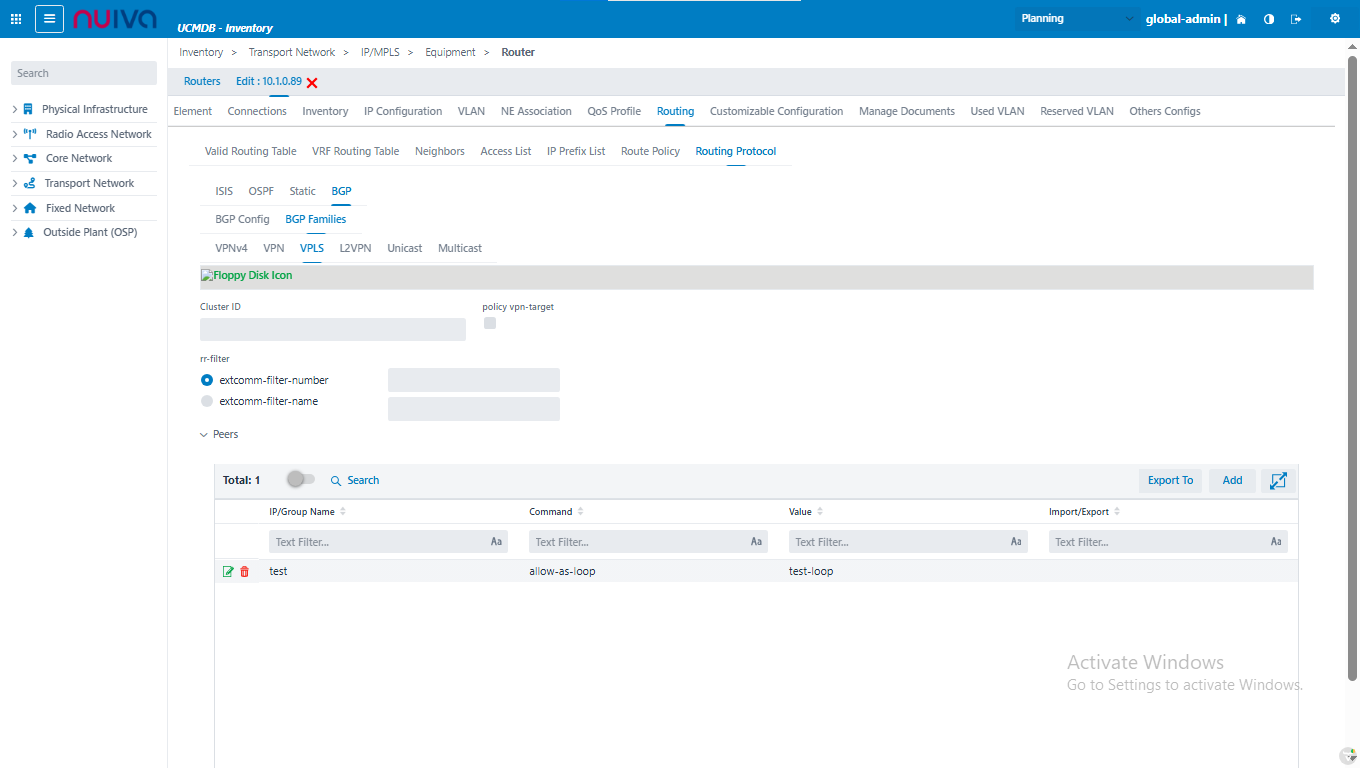The image size is (1360, 768).
Task: Click the Cluster ID input field
Action: pyautogui.click(x=333, y=329)
